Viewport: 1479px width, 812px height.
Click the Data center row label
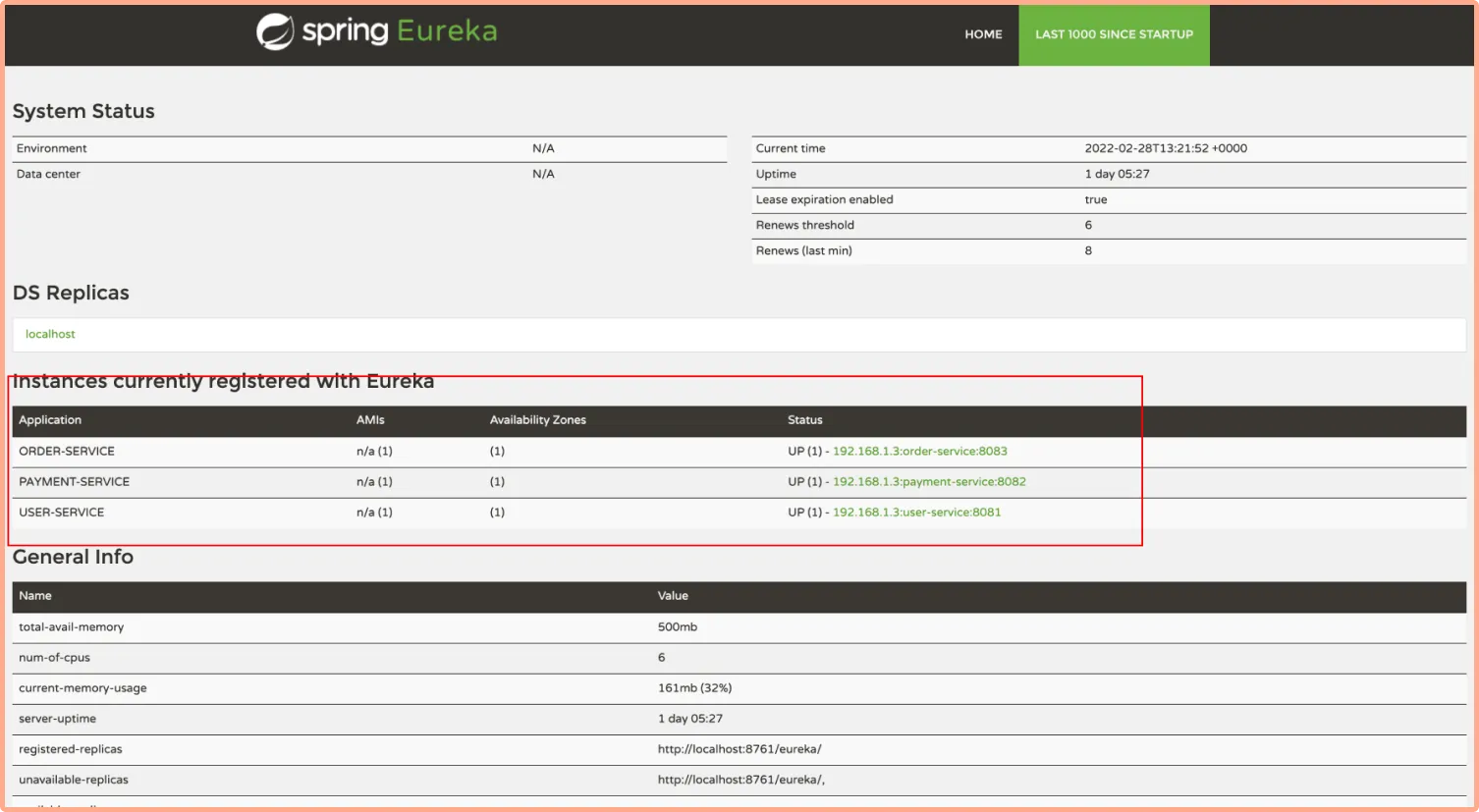48,174
